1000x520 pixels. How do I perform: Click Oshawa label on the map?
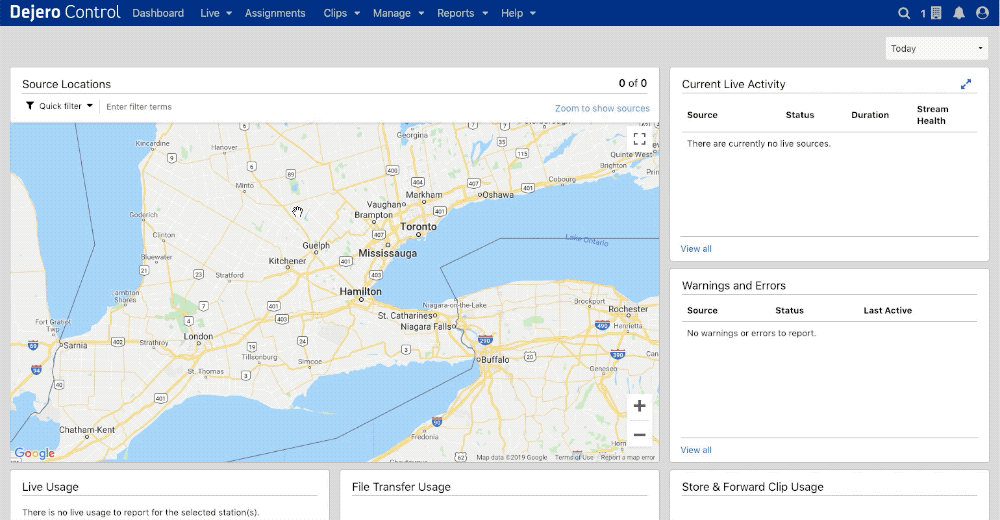pos(498,195)
